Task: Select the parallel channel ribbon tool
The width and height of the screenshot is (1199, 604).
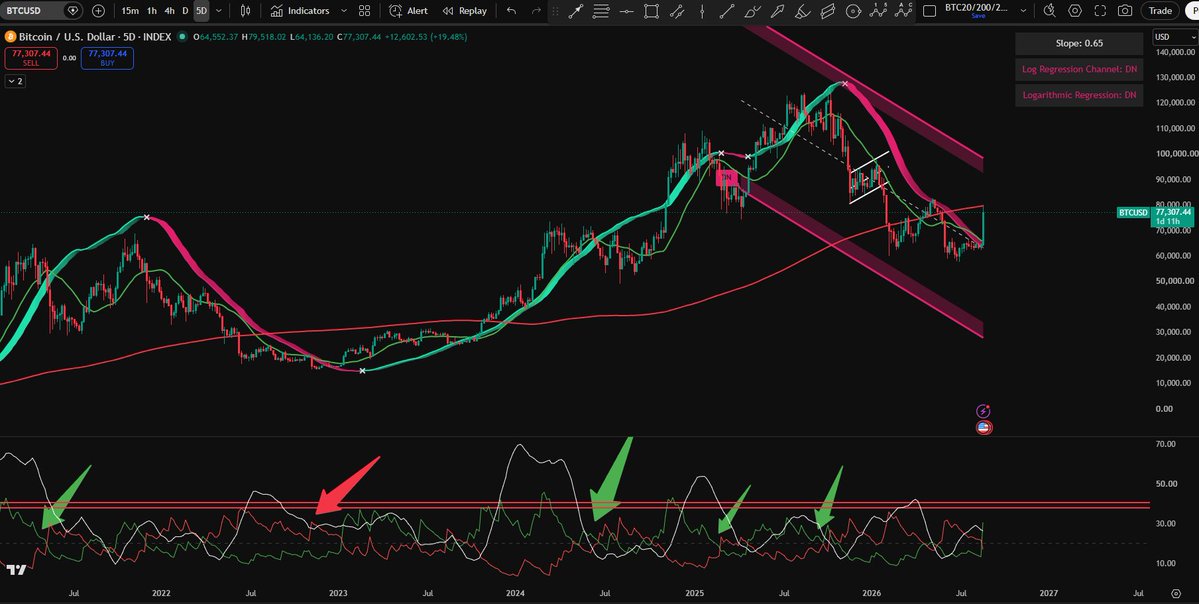Action: coord(827,11)
